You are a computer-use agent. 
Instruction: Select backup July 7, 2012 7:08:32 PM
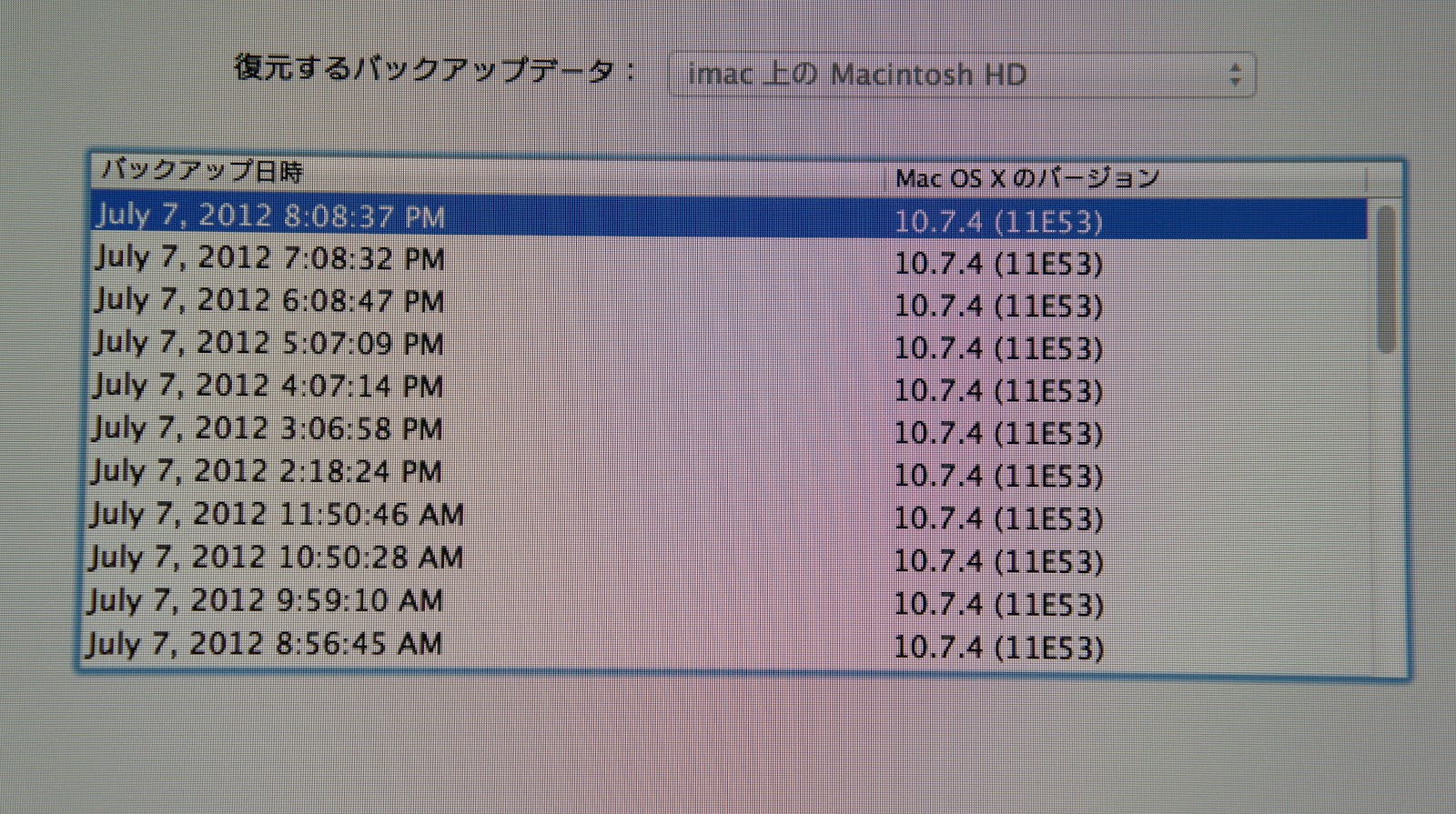click(728, 261)
